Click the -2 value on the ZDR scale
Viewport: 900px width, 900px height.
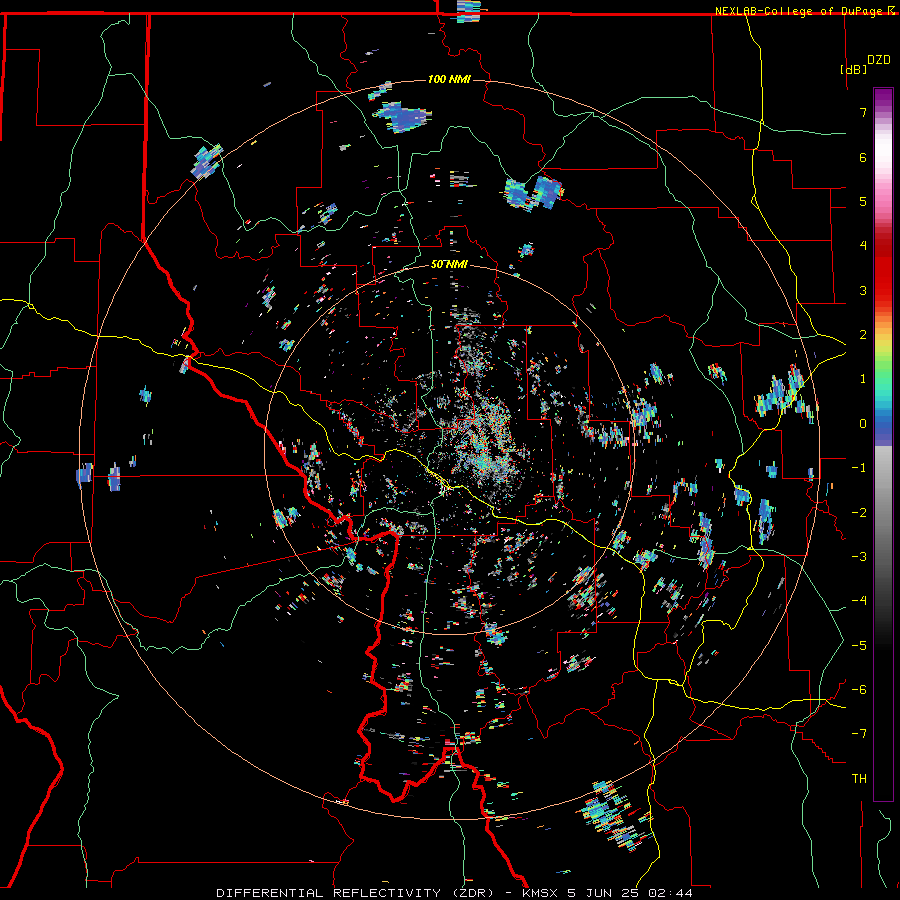click(859, 512)
